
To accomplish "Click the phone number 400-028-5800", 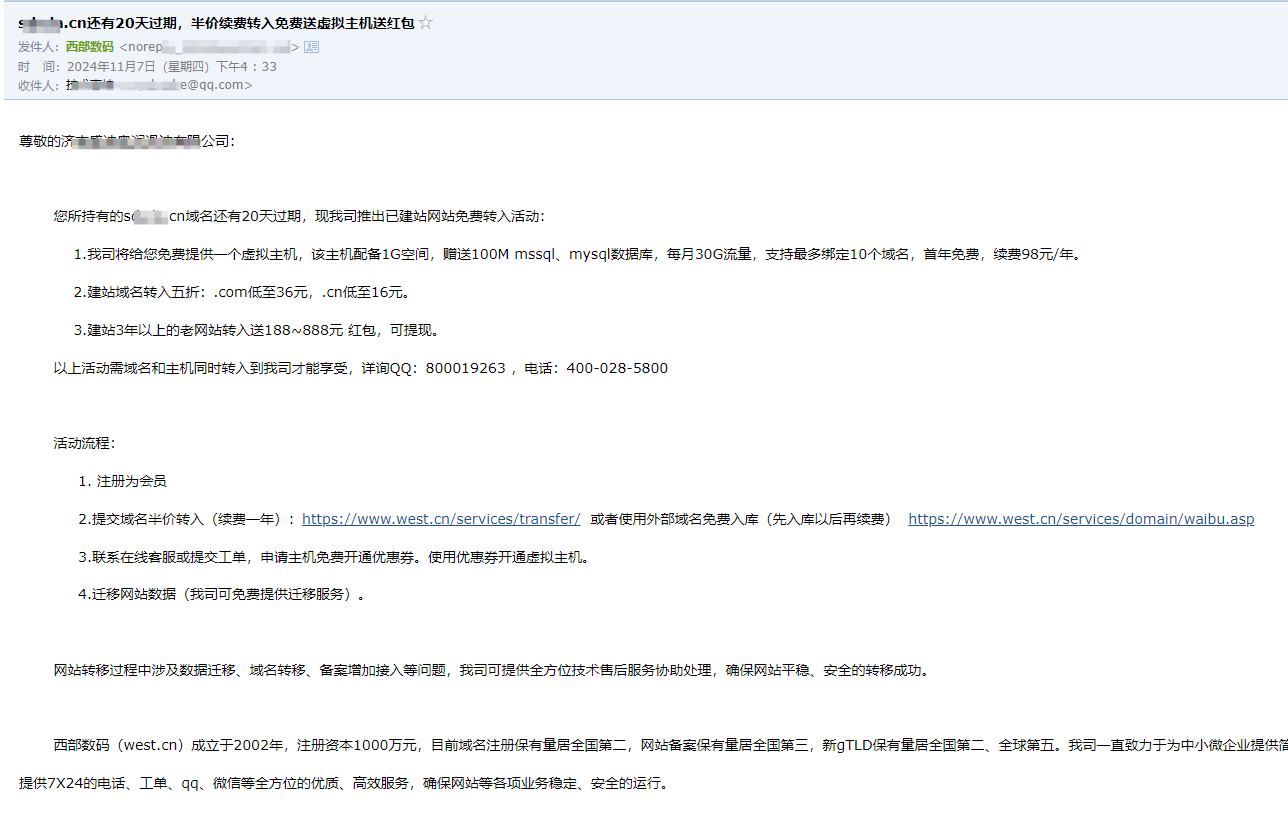I will click(617, 368).
